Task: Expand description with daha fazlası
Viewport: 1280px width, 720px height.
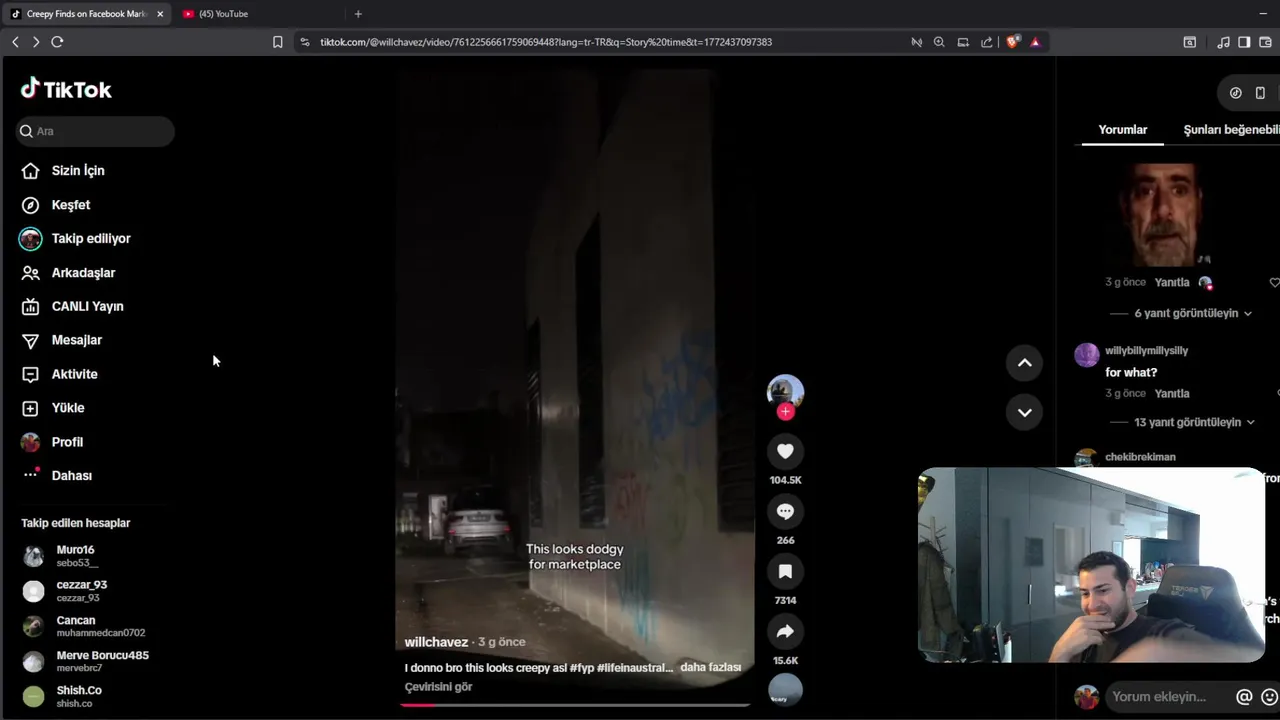Action: tap(710, 667)
